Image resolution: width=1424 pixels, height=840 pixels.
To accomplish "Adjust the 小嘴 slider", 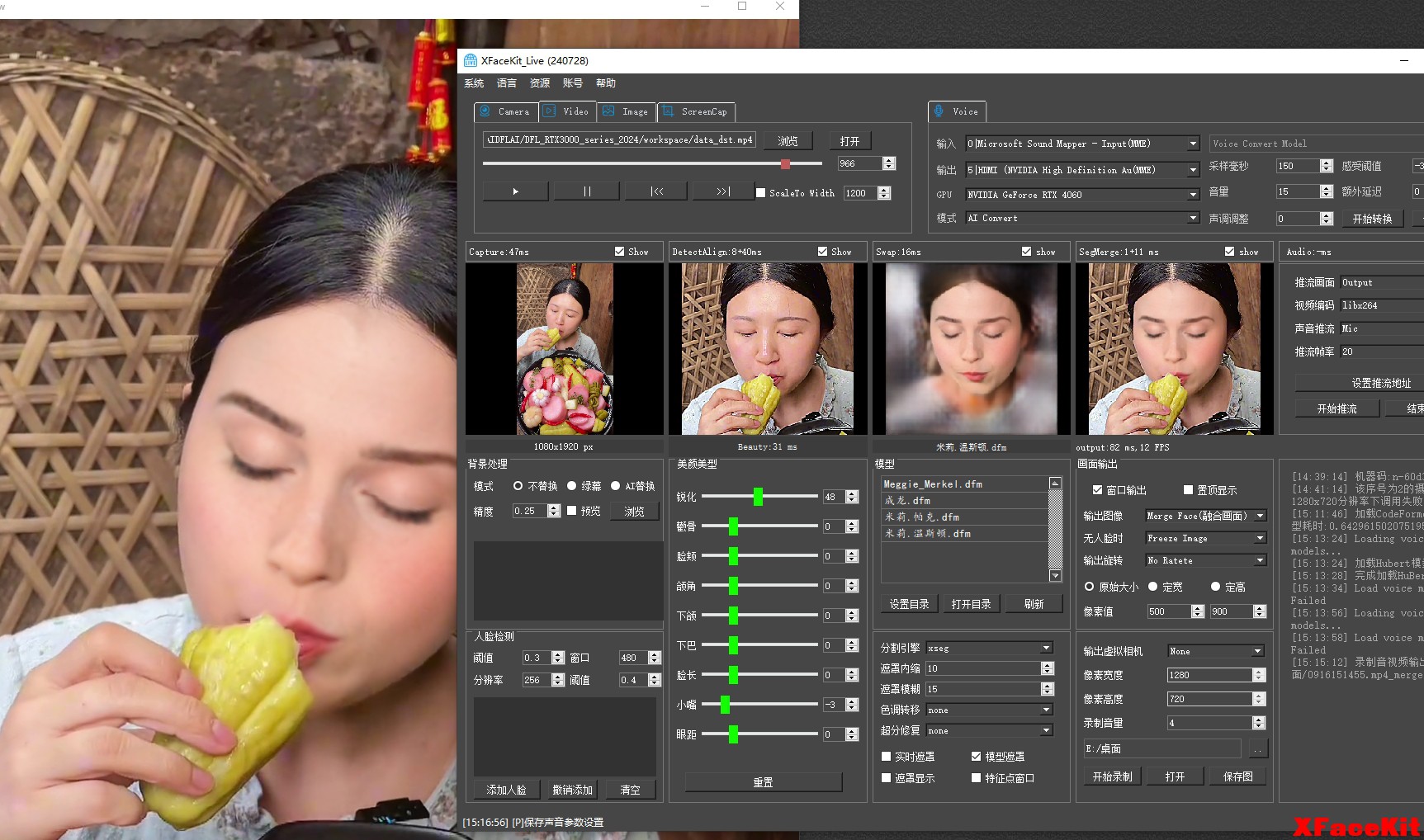I will [725, 705].
